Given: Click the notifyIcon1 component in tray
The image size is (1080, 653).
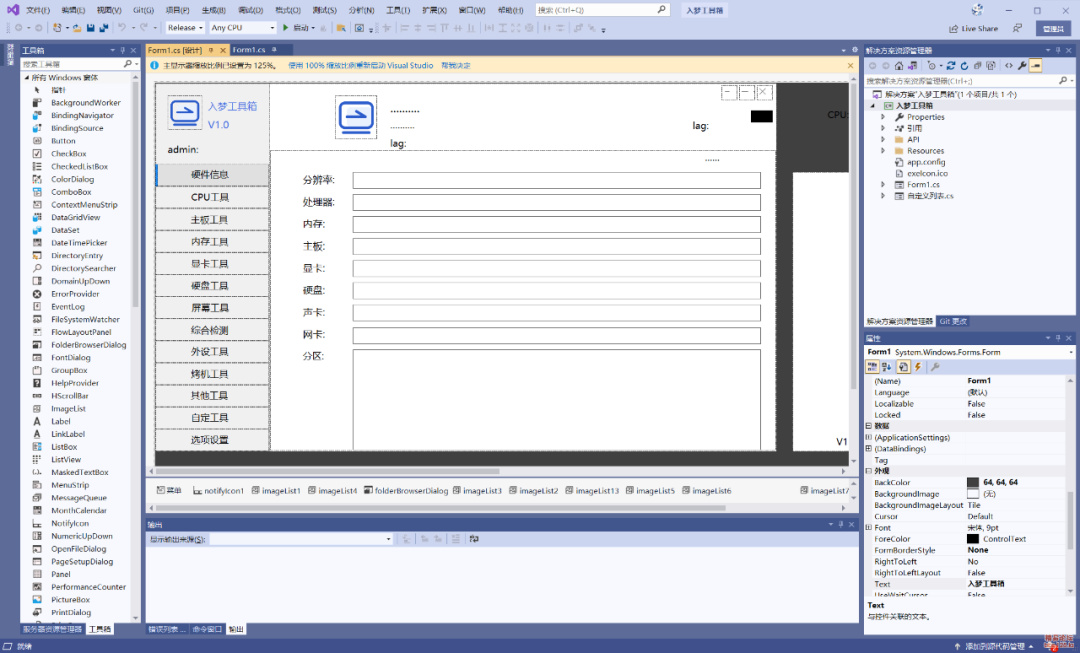Looking at the screenshot, I should [x=218, y=491].
